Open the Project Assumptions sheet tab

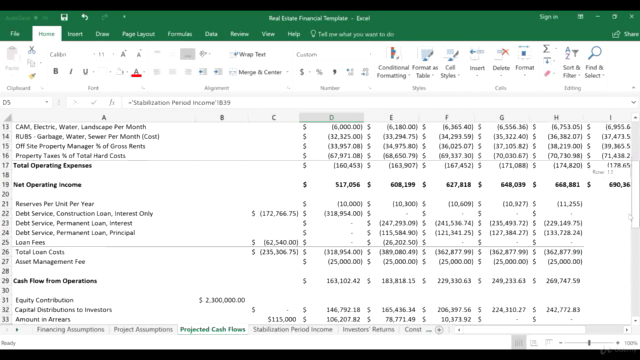click(143, 329)
